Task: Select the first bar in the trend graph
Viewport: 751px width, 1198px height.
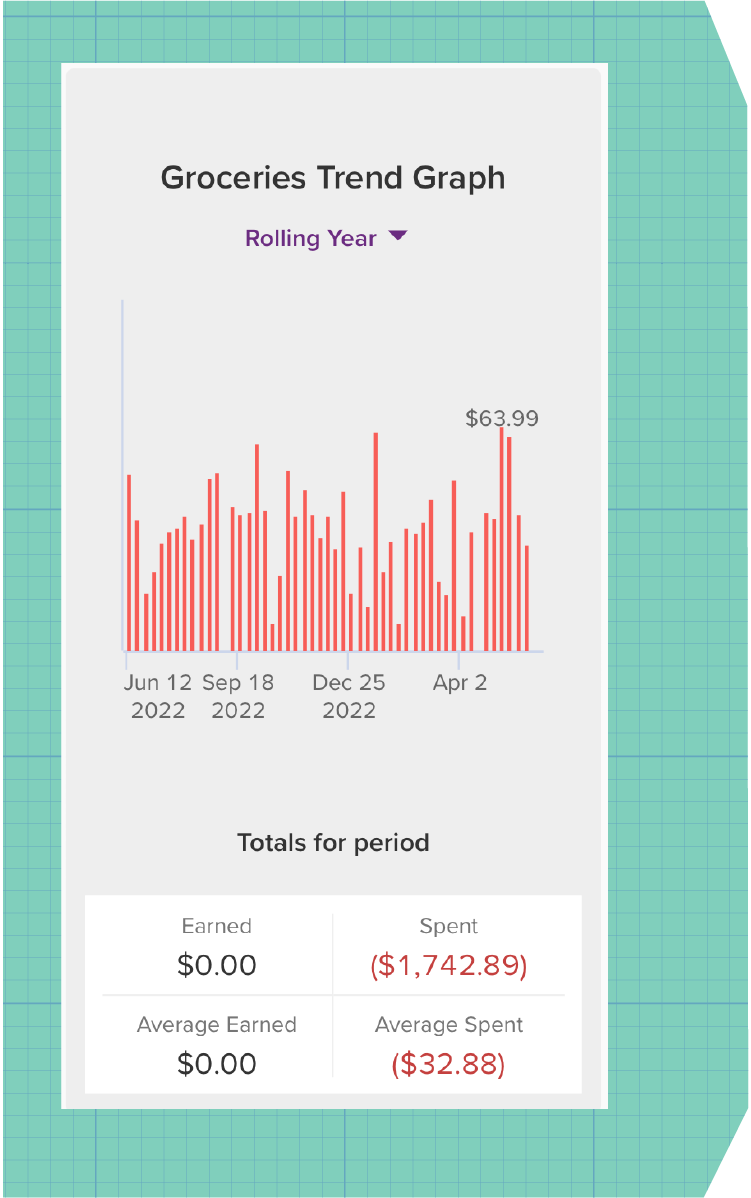Action: coord(129,562)
